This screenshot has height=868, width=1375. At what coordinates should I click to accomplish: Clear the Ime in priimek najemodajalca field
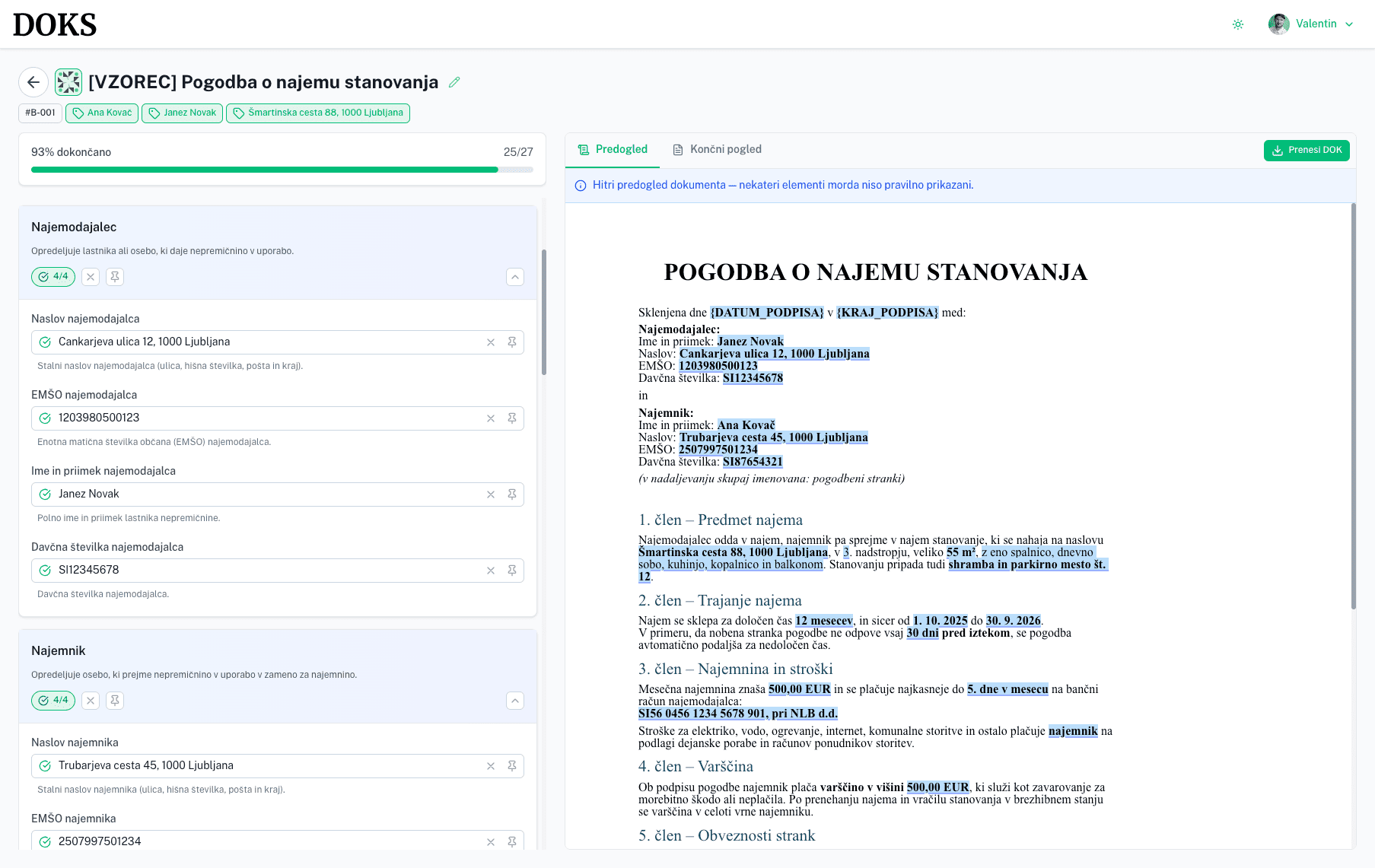pyautogui.click(x=491, y=494)
